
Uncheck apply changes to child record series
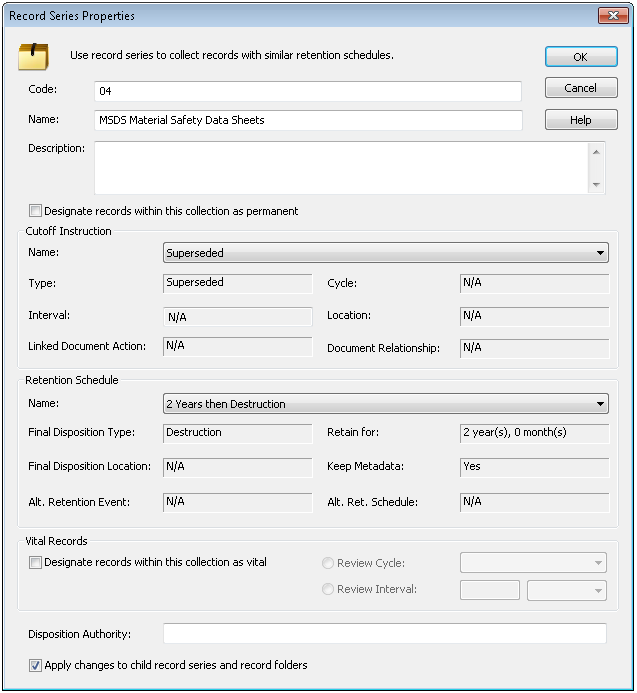pos(35,665)
